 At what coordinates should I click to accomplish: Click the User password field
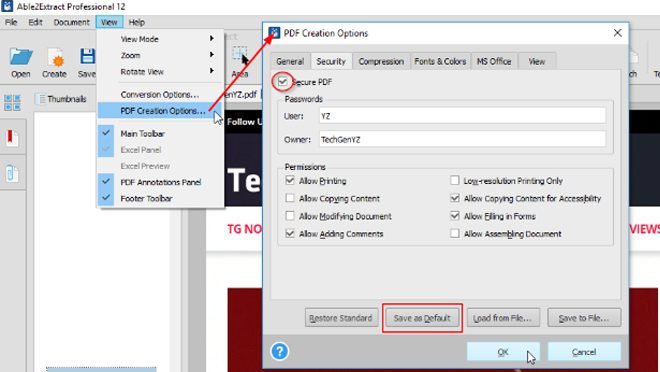coord(462,116)
